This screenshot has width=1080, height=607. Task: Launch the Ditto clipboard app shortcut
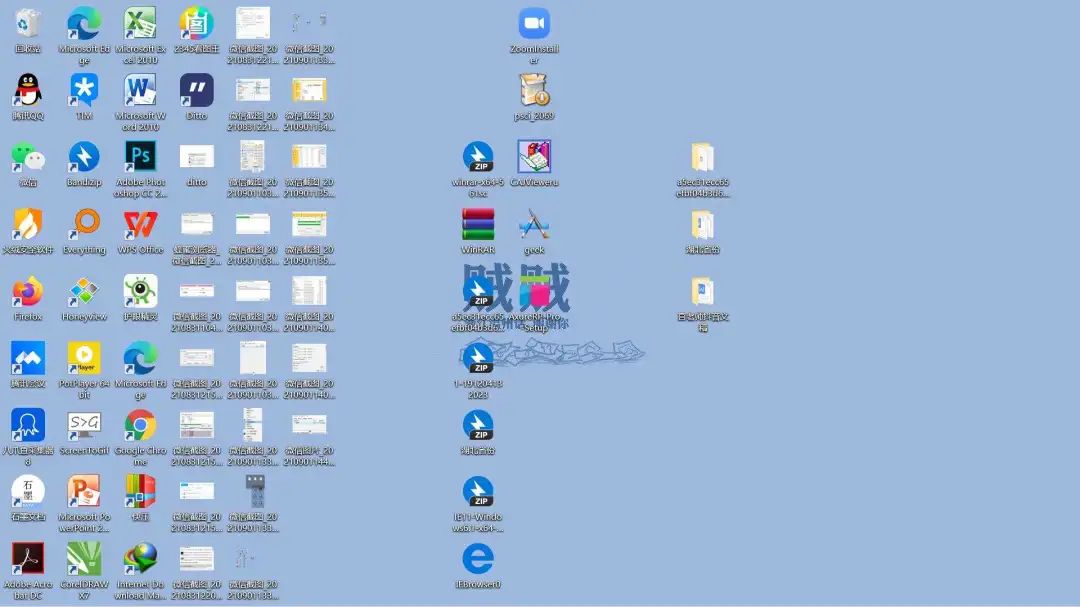[196, 91]
